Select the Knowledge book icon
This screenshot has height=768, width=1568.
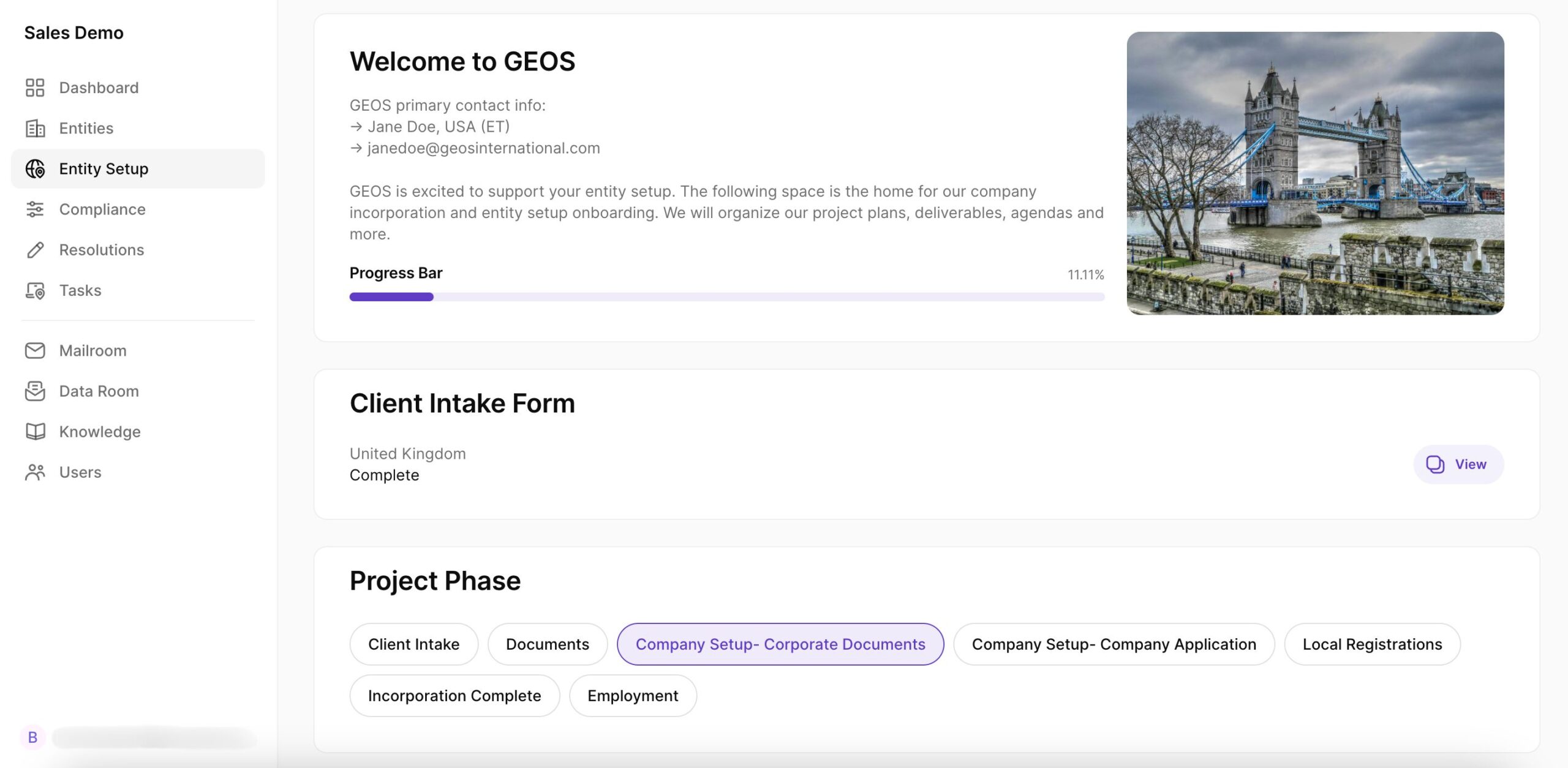(35, 431)
